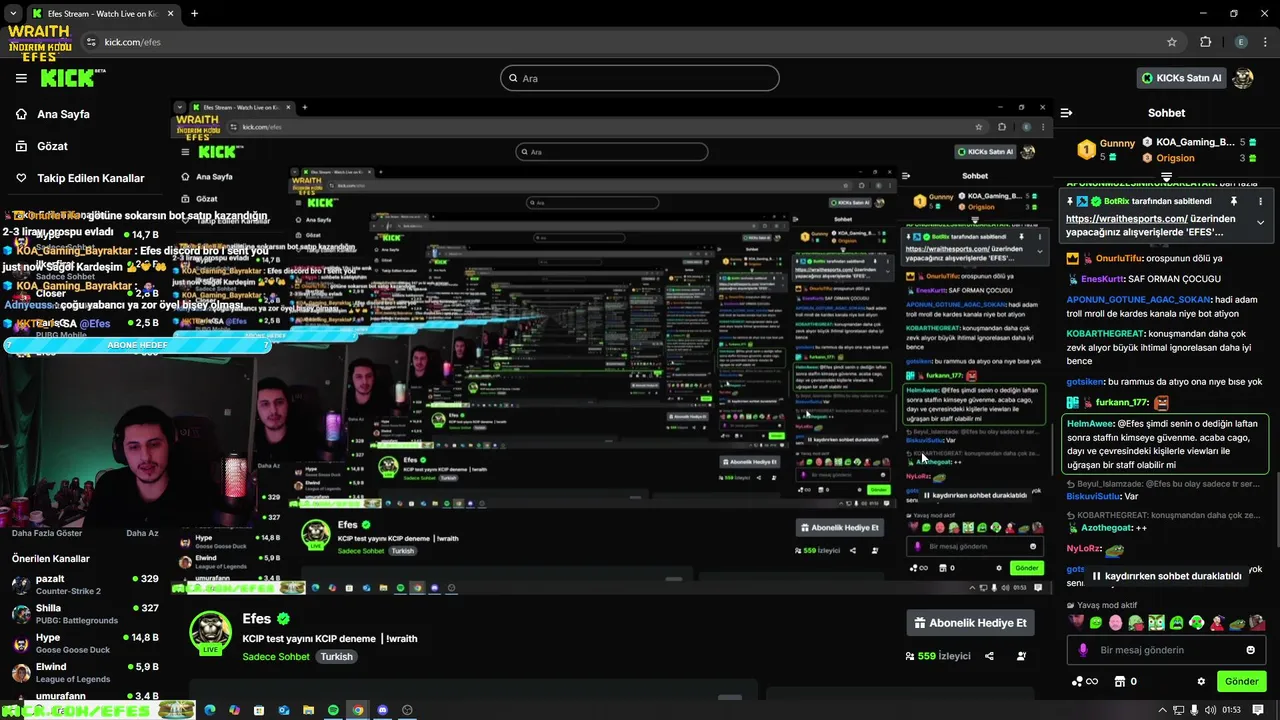Expand the pinned message chevron
The height and width of the screenshot is (720, 1280).
click(x=1260, y=223)
